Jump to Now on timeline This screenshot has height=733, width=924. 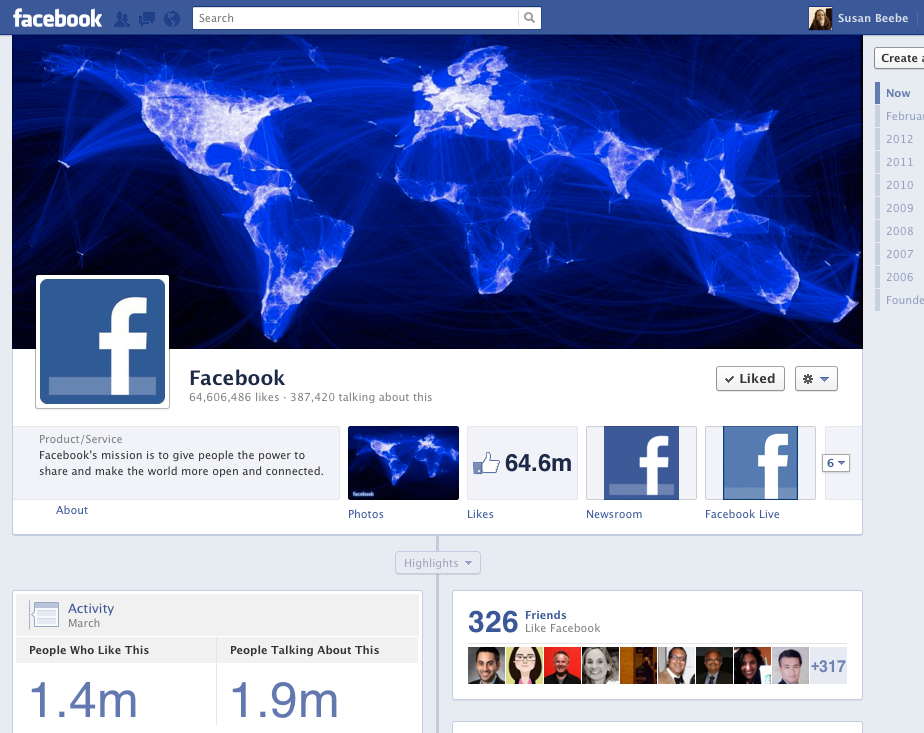click(897, 93)
